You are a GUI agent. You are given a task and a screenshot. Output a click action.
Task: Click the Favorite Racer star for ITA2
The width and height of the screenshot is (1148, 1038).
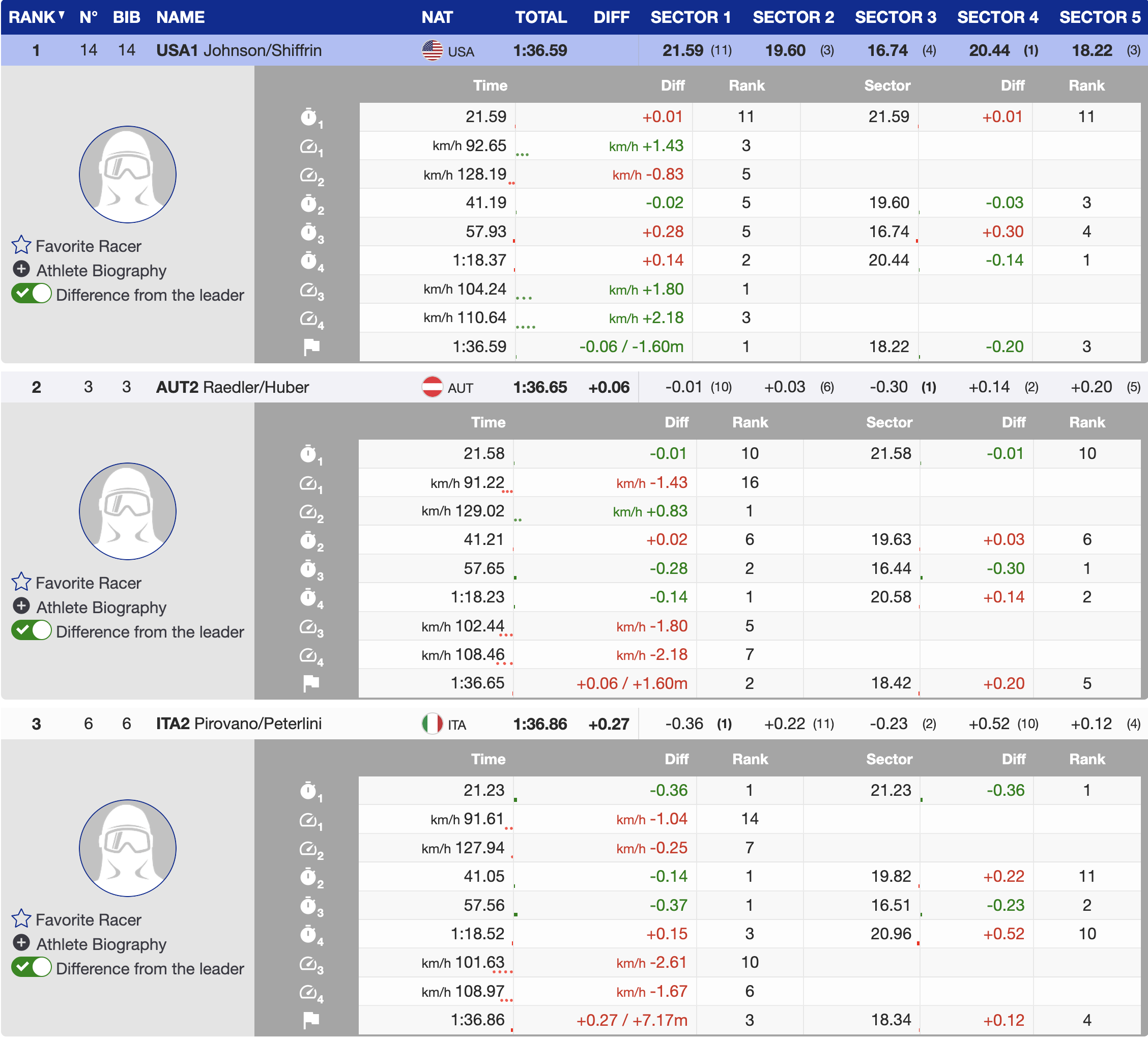pos(21,918)
